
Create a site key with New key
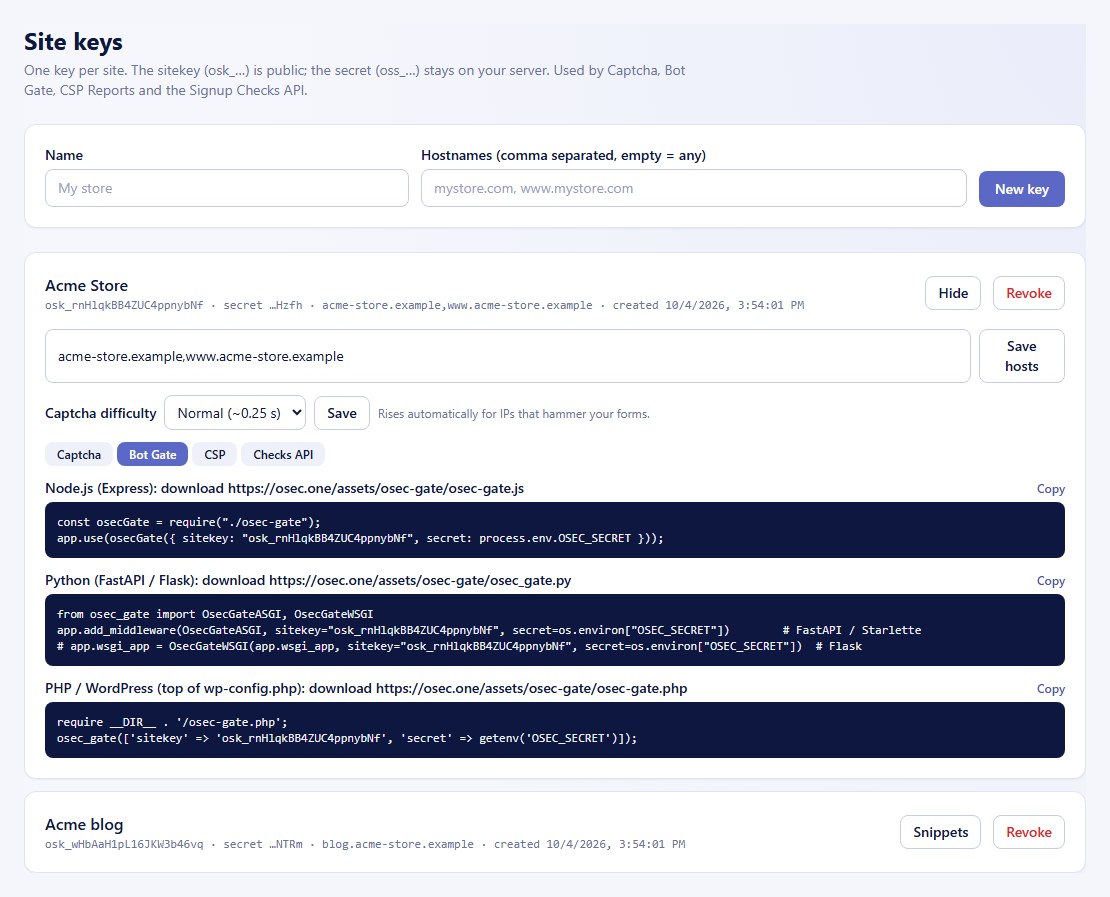[x=1022, y=189]
